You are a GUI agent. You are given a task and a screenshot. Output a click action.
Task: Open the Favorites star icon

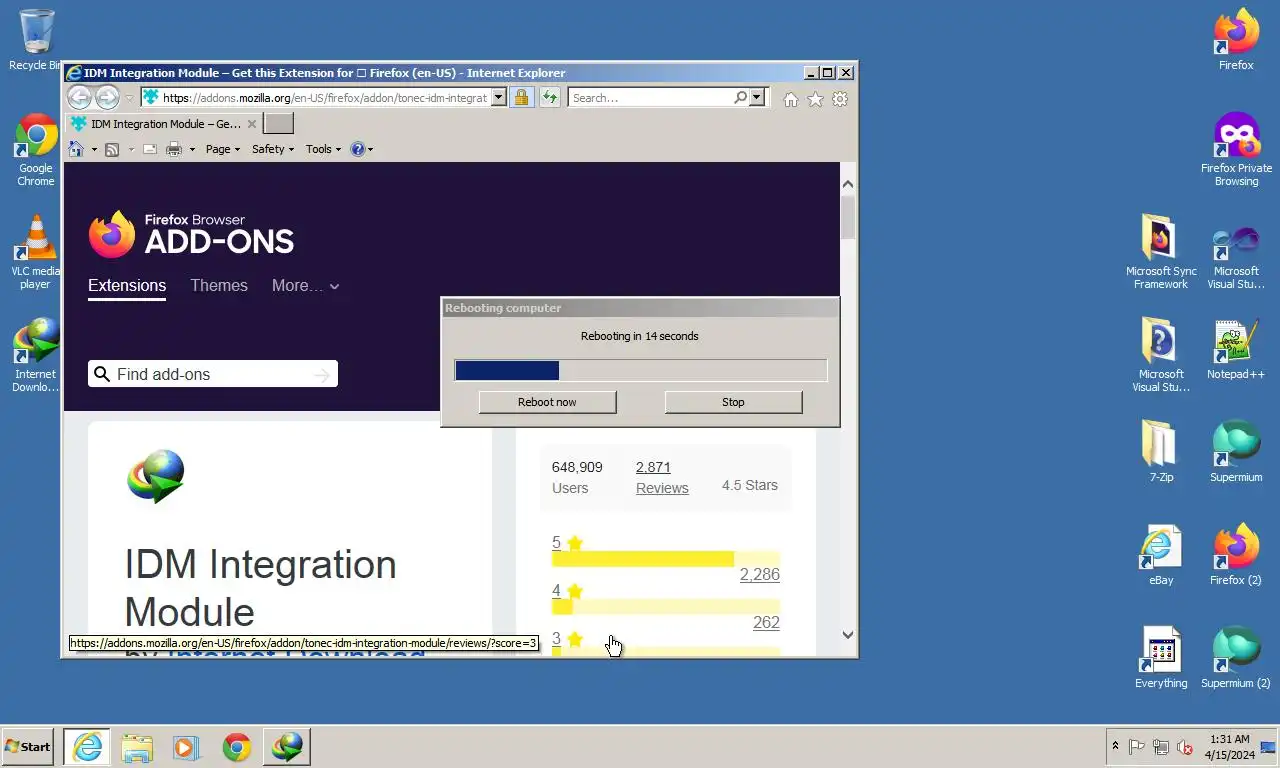815,99
